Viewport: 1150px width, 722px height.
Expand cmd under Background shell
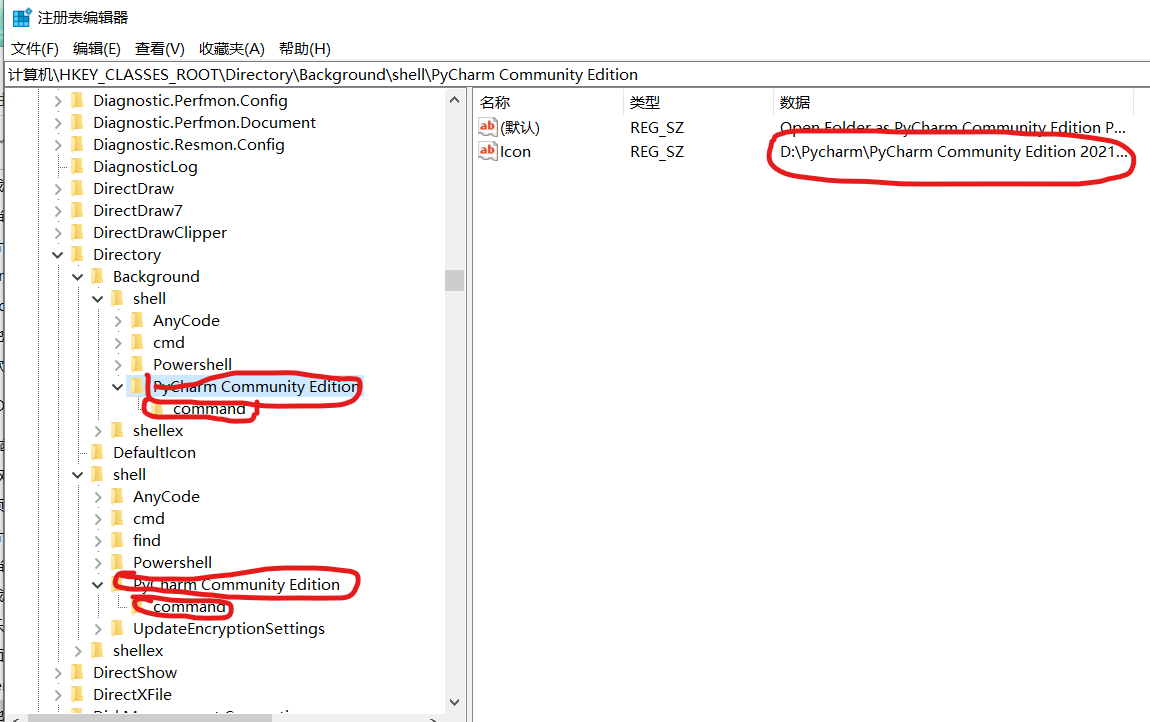pos(117,343)
